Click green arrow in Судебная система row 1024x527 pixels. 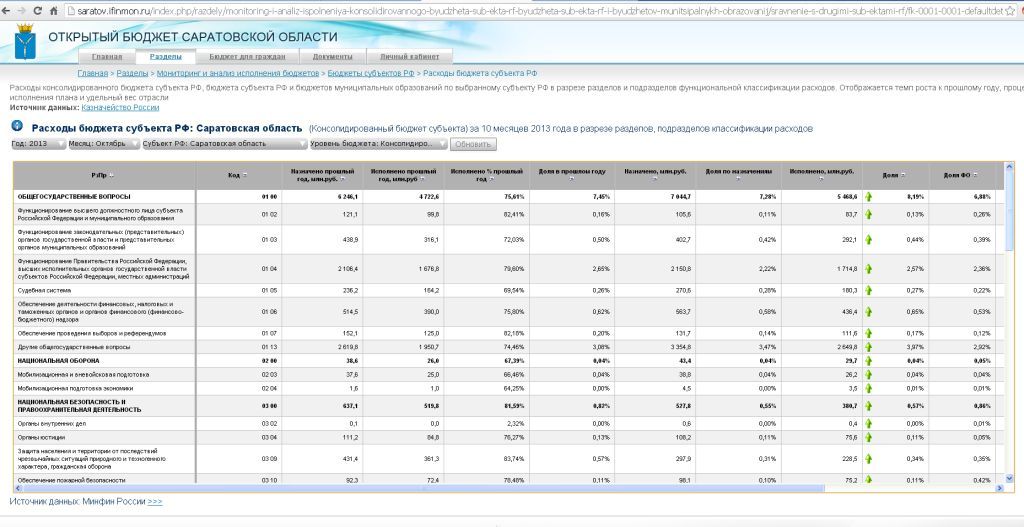coord(869,290)
